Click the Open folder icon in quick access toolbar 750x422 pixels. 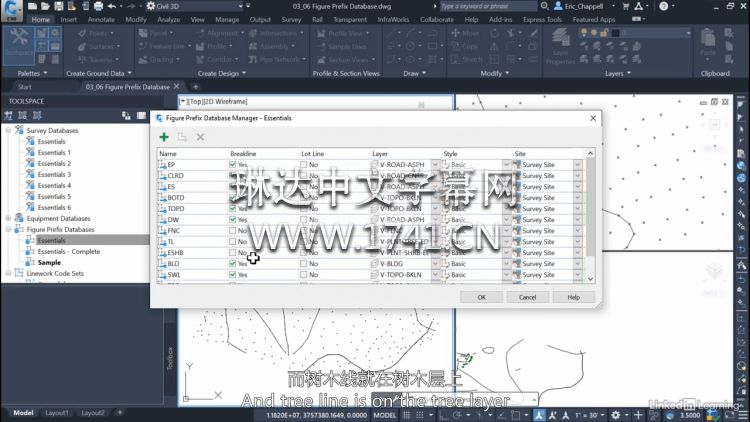(x=45, y=6)
